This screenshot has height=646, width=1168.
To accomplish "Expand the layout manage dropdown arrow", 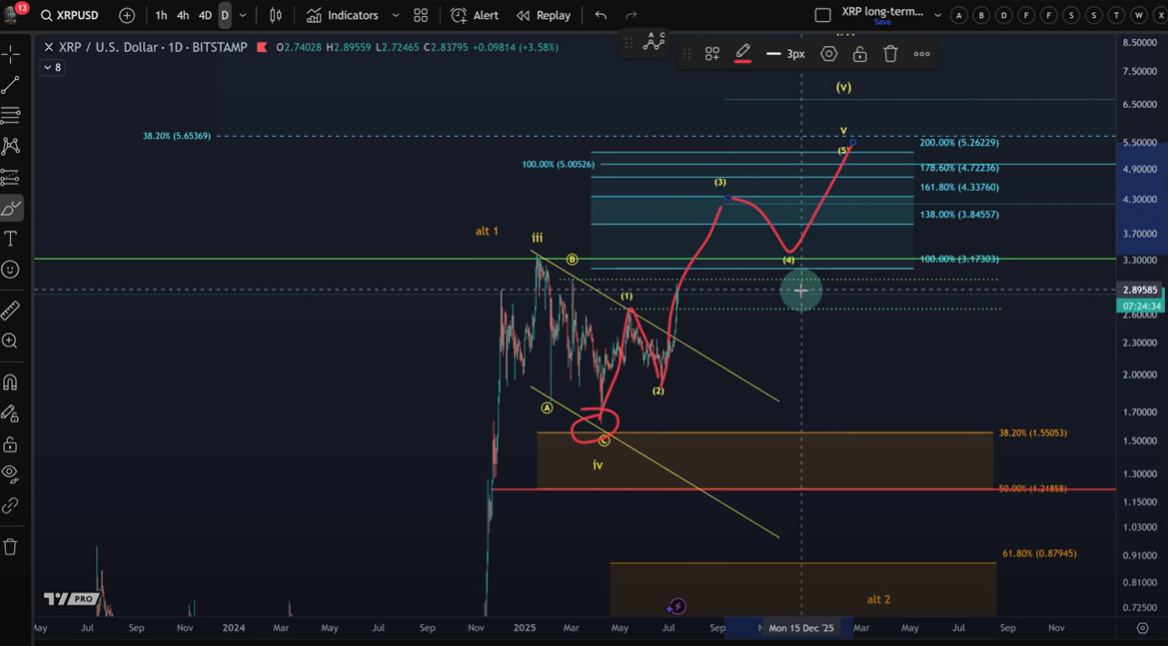I will [x=938, y=15].
